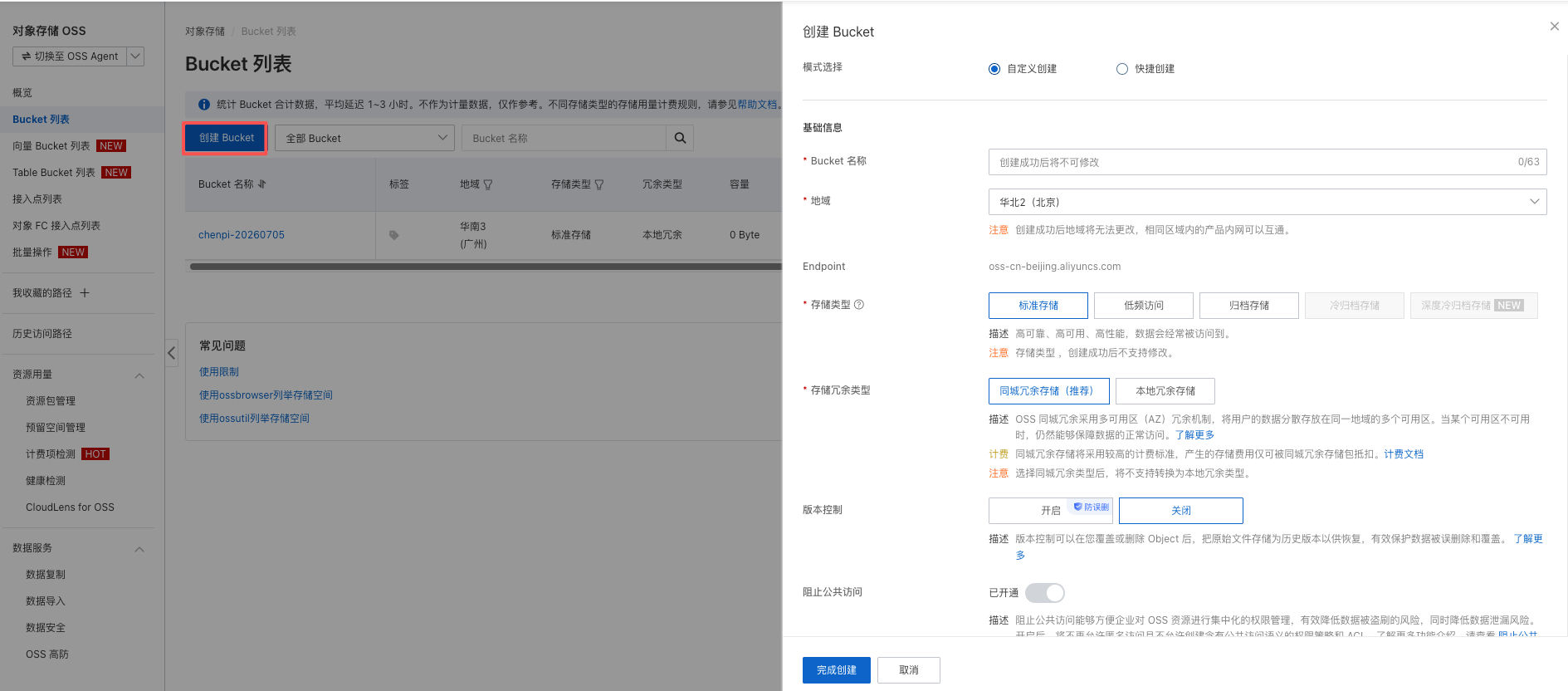
Task: Choose infrequent access storage type
Action: (1144, 306)
